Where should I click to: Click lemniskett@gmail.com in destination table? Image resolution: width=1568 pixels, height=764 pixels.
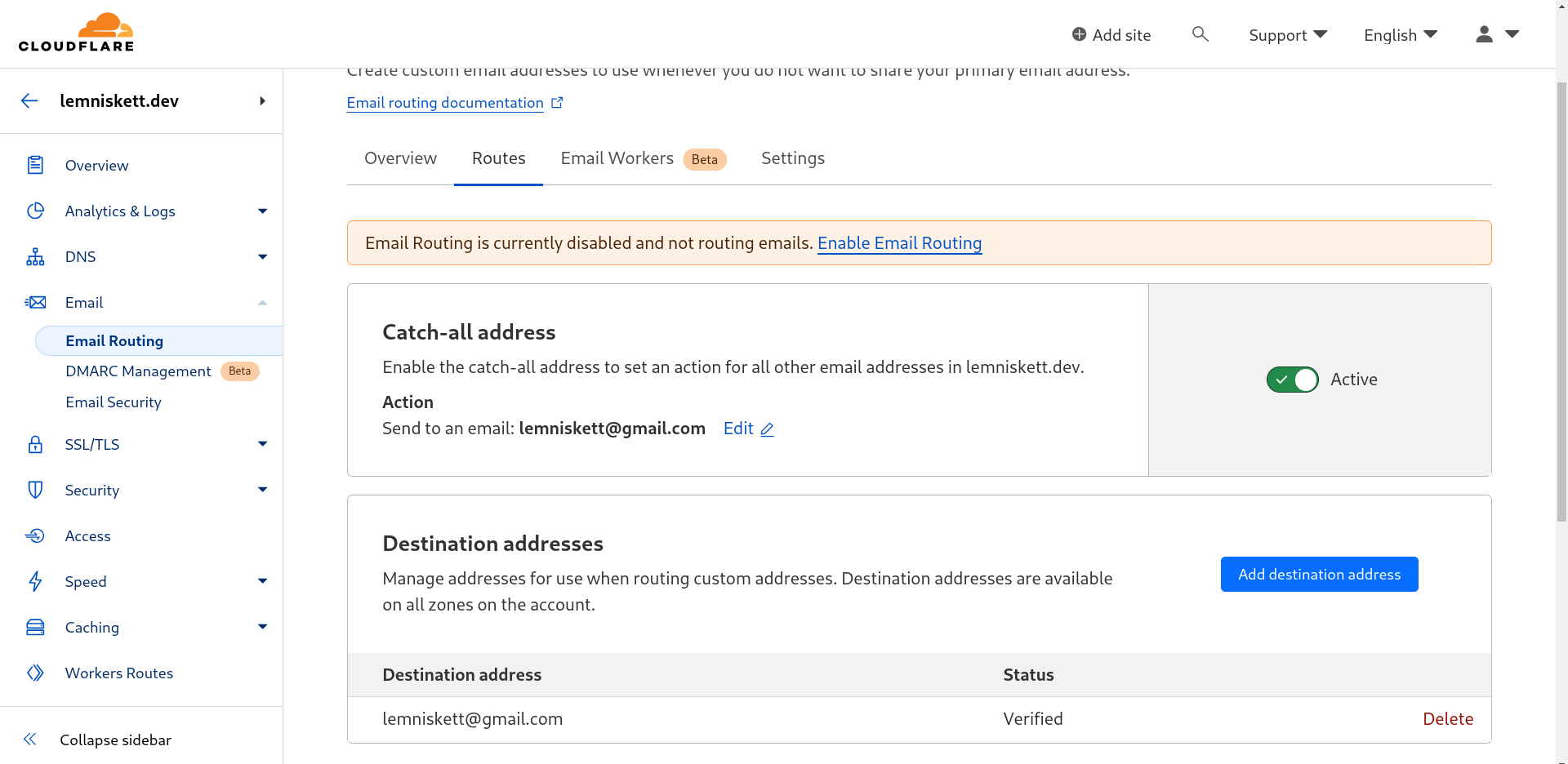coord(472,719)
